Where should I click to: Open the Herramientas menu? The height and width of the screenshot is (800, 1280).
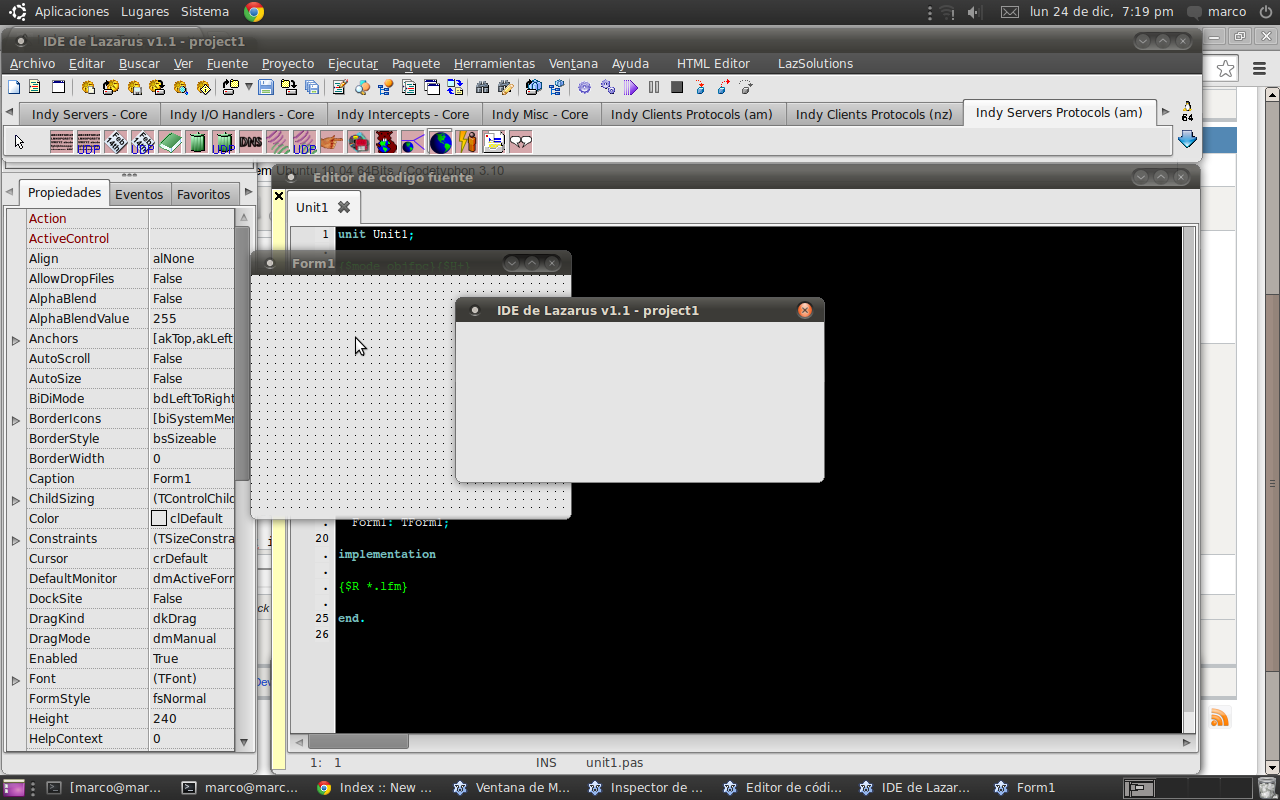(x=494, y=63)
